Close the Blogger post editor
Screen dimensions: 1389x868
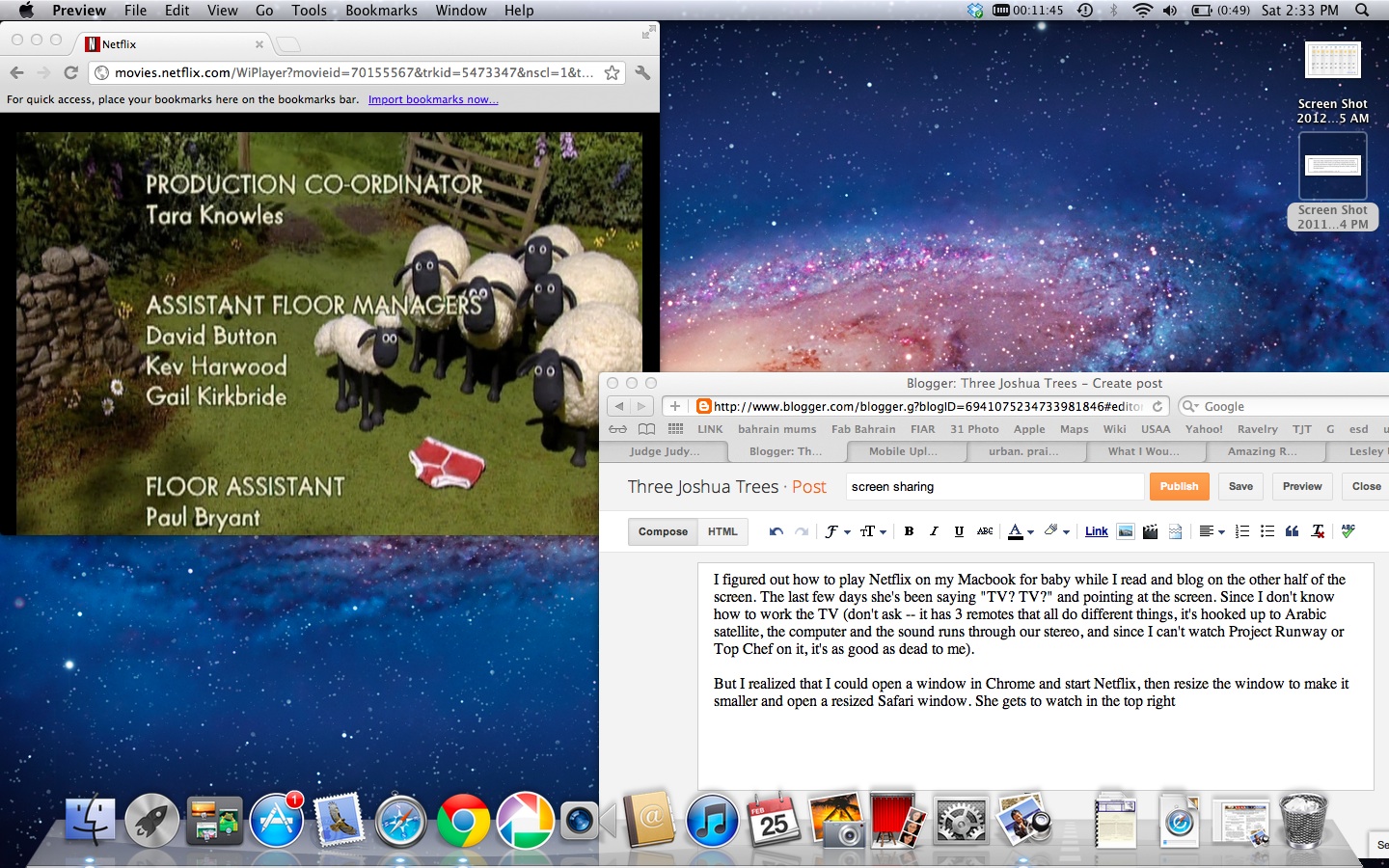[1366, 486]
